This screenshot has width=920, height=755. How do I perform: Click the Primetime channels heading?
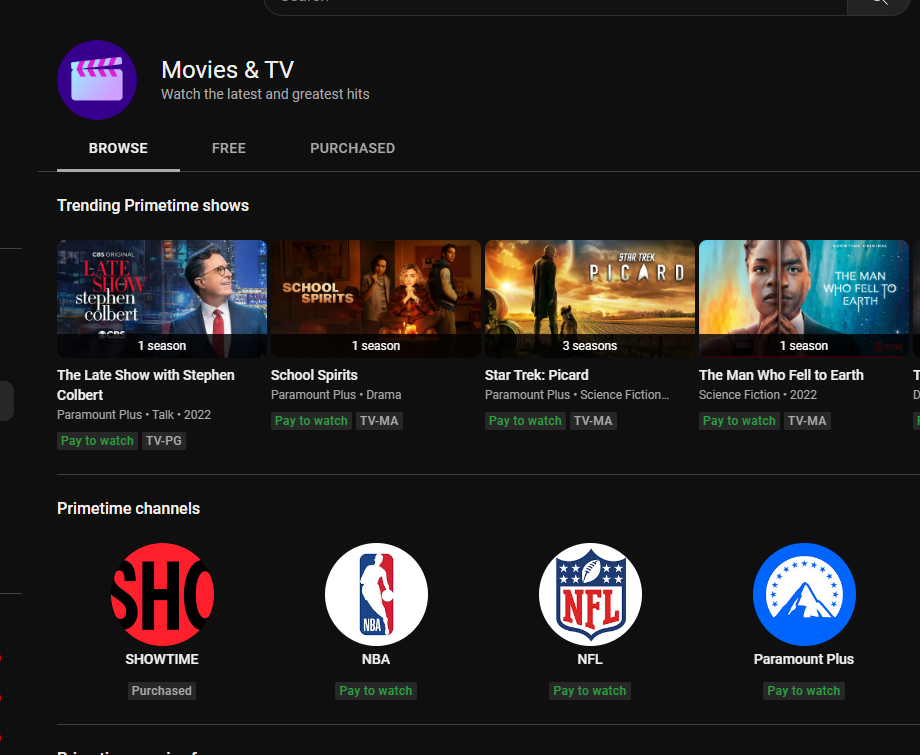click(x=128, y=508)
